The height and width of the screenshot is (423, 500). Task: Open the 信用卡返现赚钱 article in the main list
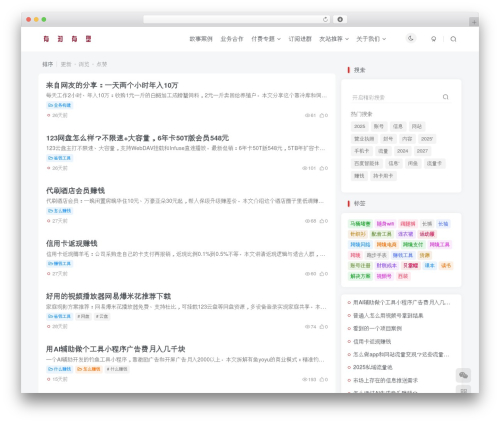(x=72, y=243)
